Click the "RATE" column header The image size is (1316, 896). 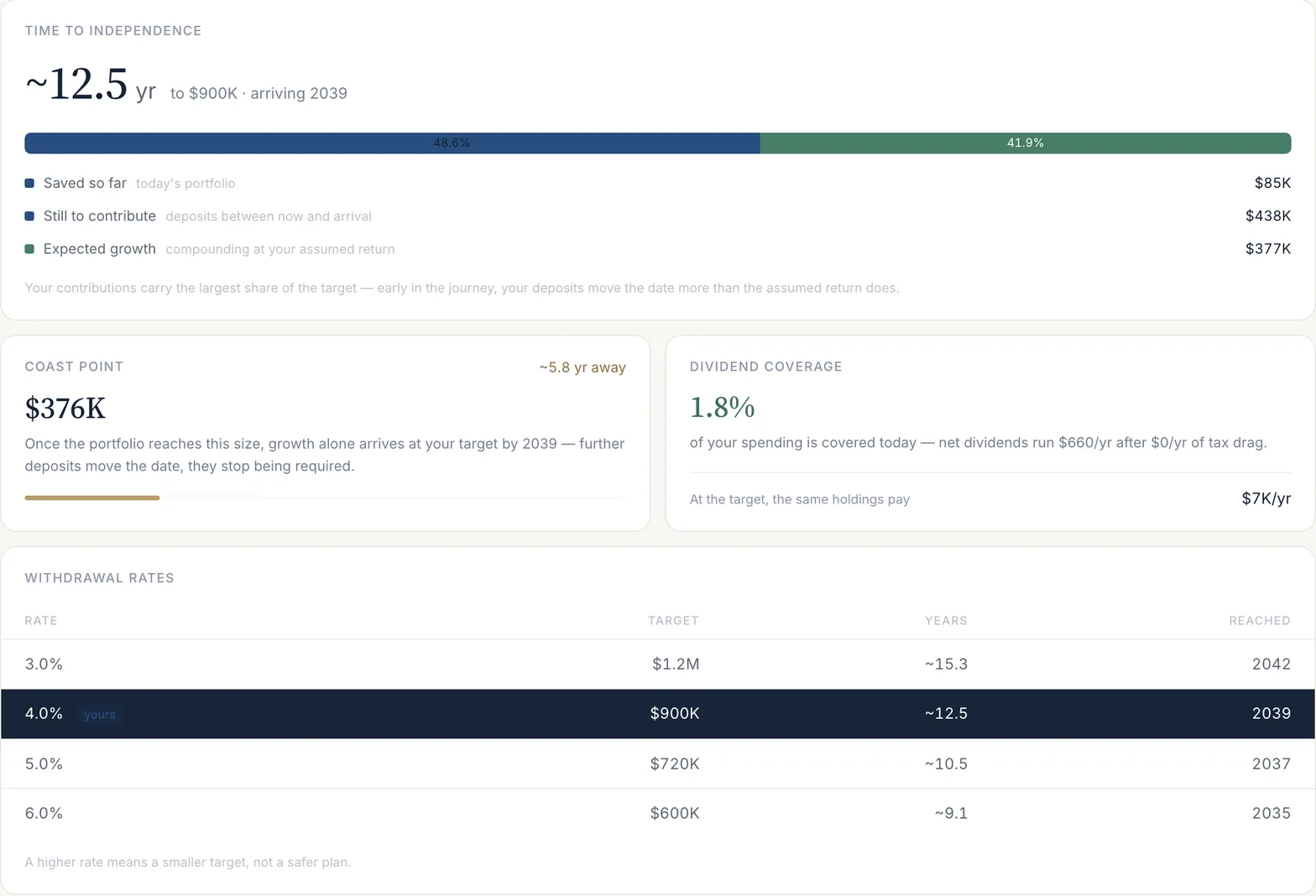coord(41,621)
